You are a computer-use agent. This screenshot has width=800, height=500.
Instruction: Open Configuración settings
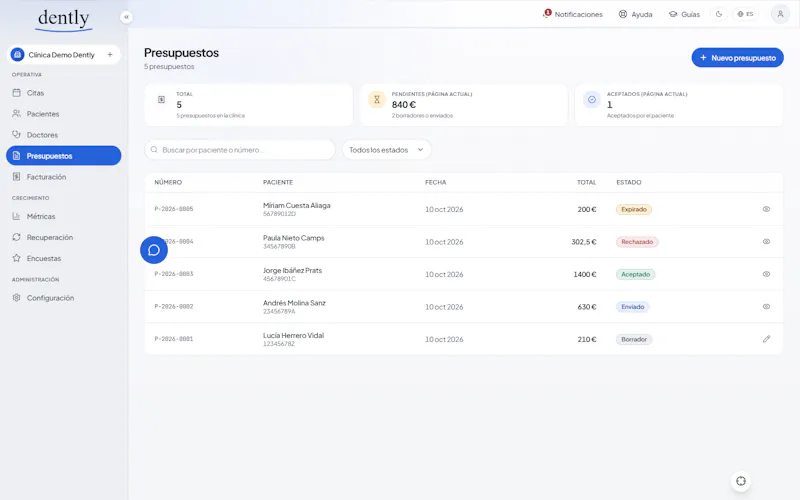[x=64, y=298]
